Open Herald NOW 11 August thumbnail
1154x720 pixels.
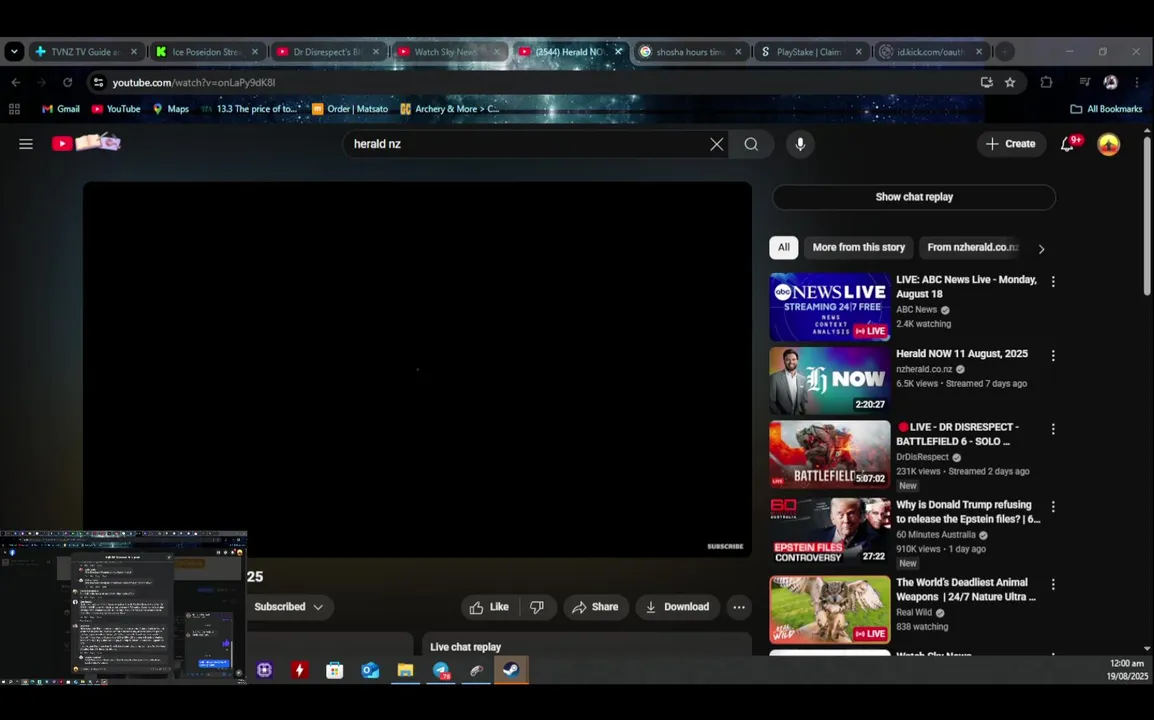pos(829,381)
